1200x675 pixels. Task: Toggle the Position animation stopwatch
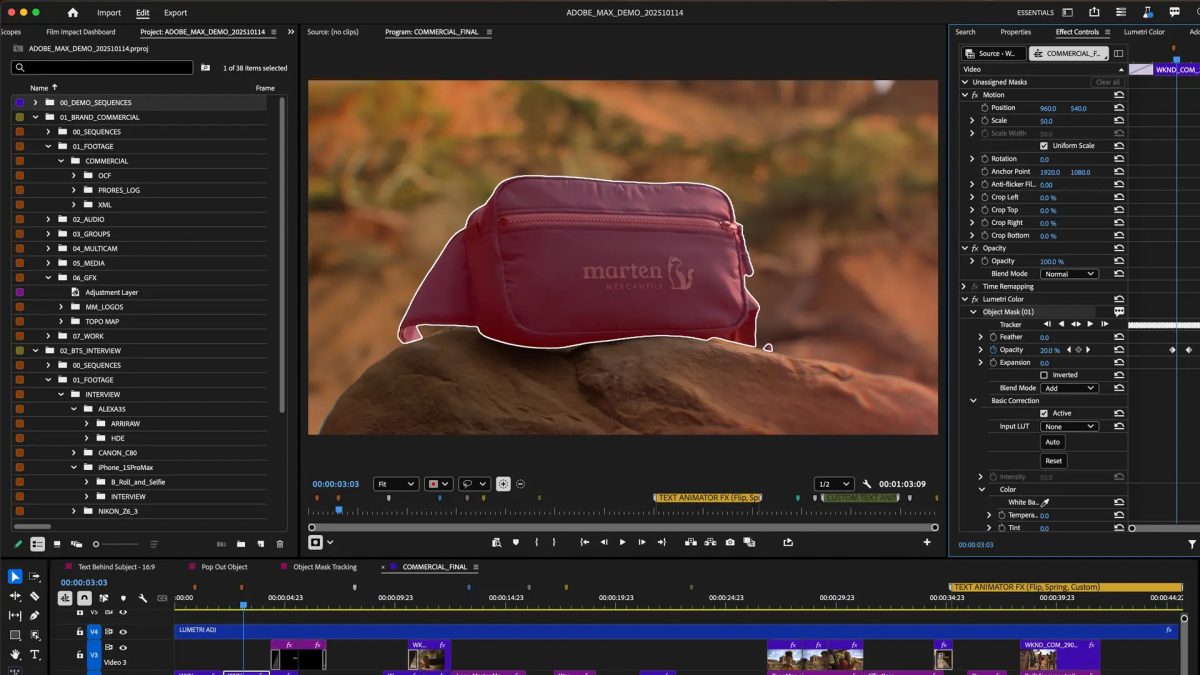point(984,108)
